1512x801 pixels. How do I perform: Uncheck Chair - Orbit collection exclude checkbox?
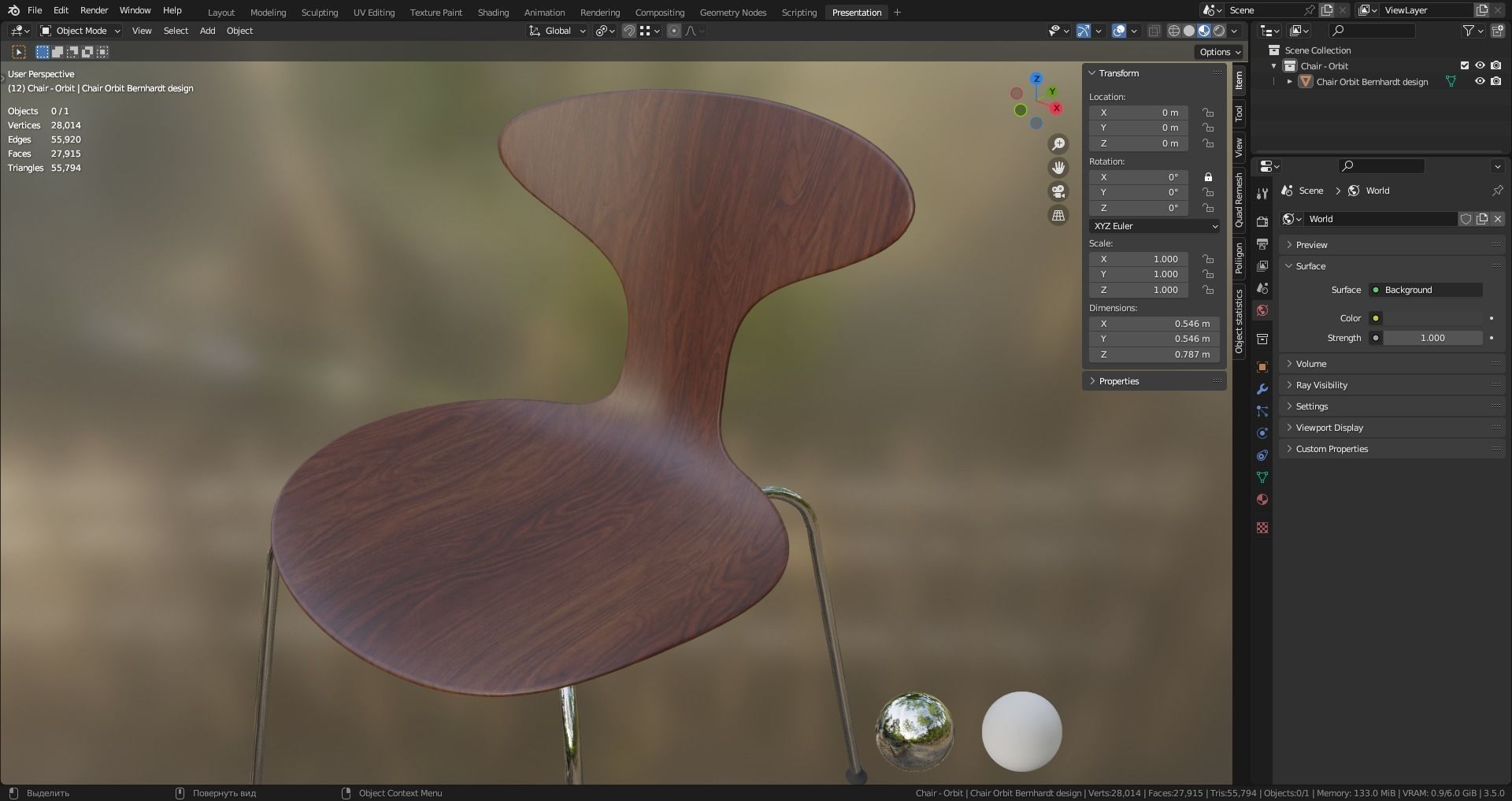click(x=1465, y=66)
